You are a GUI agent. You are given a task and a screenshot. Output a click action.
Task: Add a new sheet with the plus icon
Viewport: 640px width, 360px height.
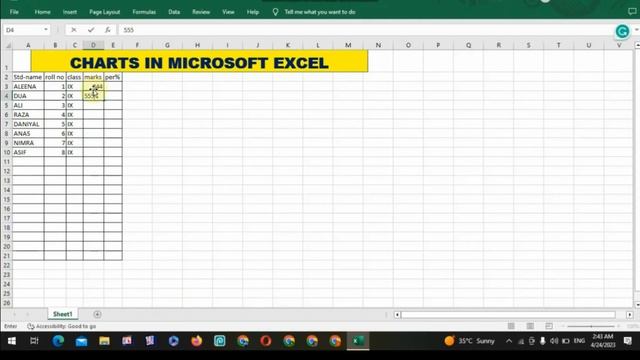point(97,314)
